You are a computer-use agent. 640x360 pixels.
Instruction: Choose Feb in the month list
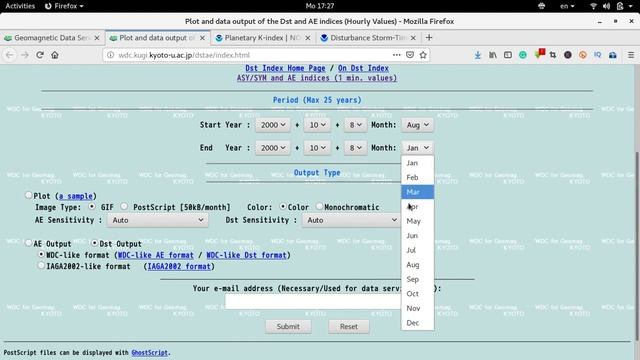[x=417, y=177]
